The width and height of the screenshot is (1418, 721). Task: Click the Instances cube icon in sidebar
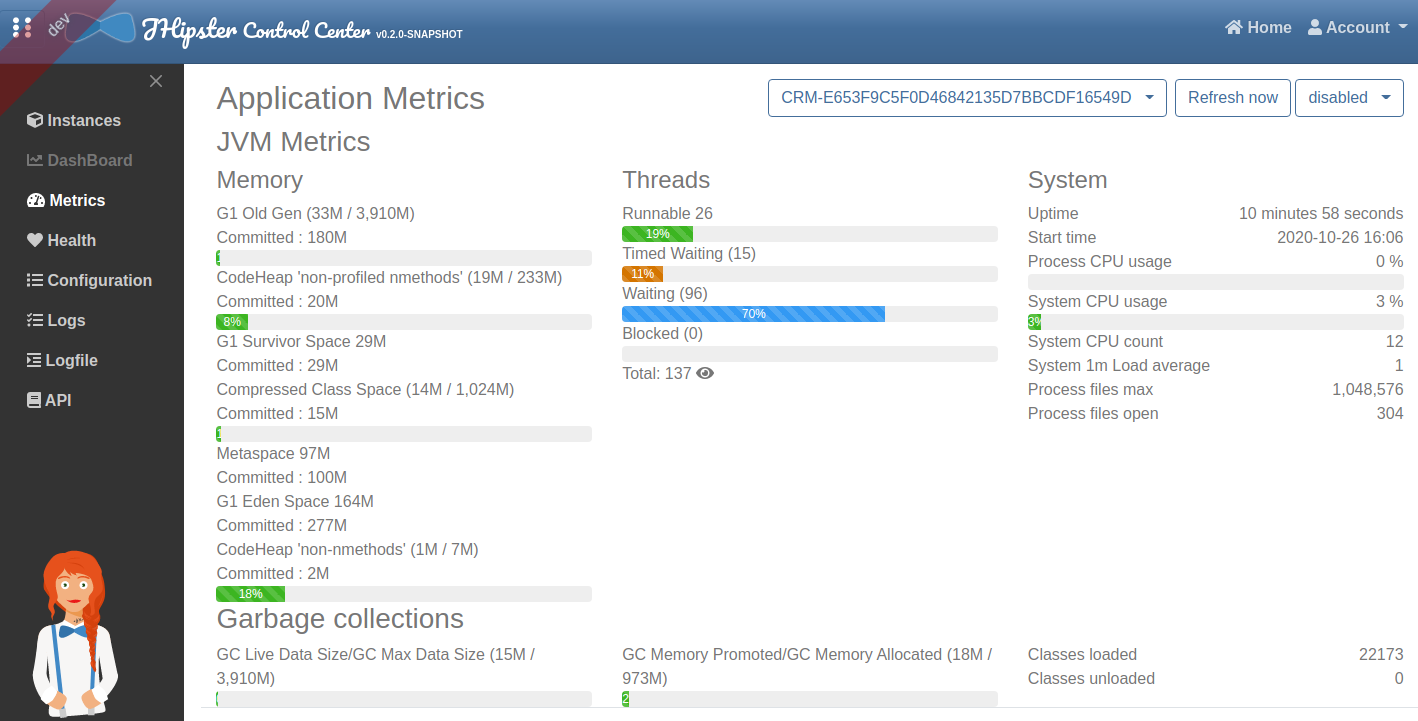pyautogui.click(x=35, y=120)
